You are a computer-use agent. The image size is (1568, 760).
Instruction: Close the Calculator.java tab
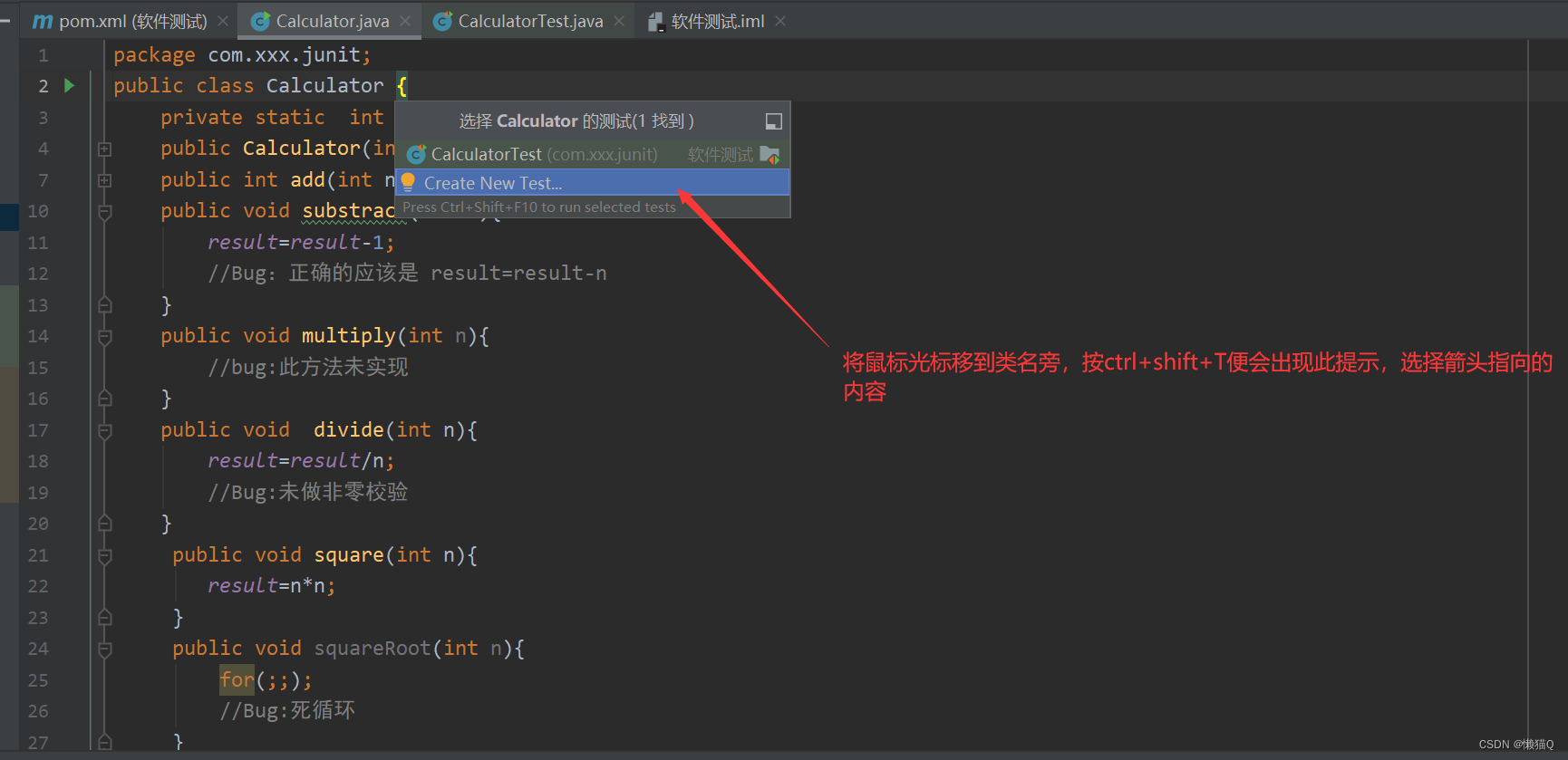(405, 21)
